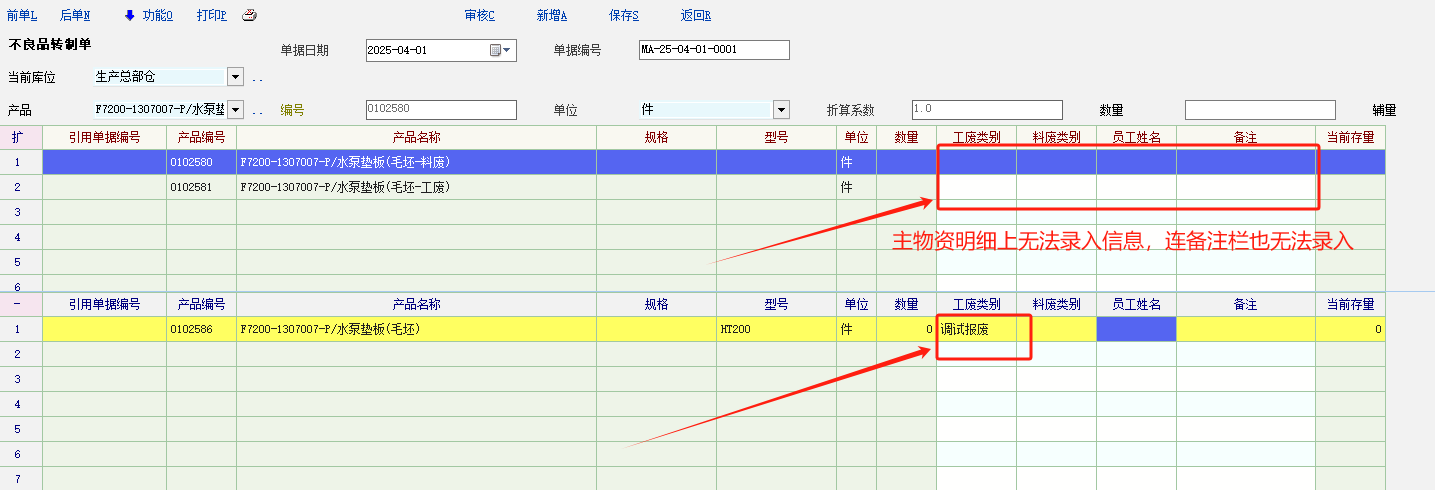Select the 调试报废 cell in lower grid

(x=976, y=329)
